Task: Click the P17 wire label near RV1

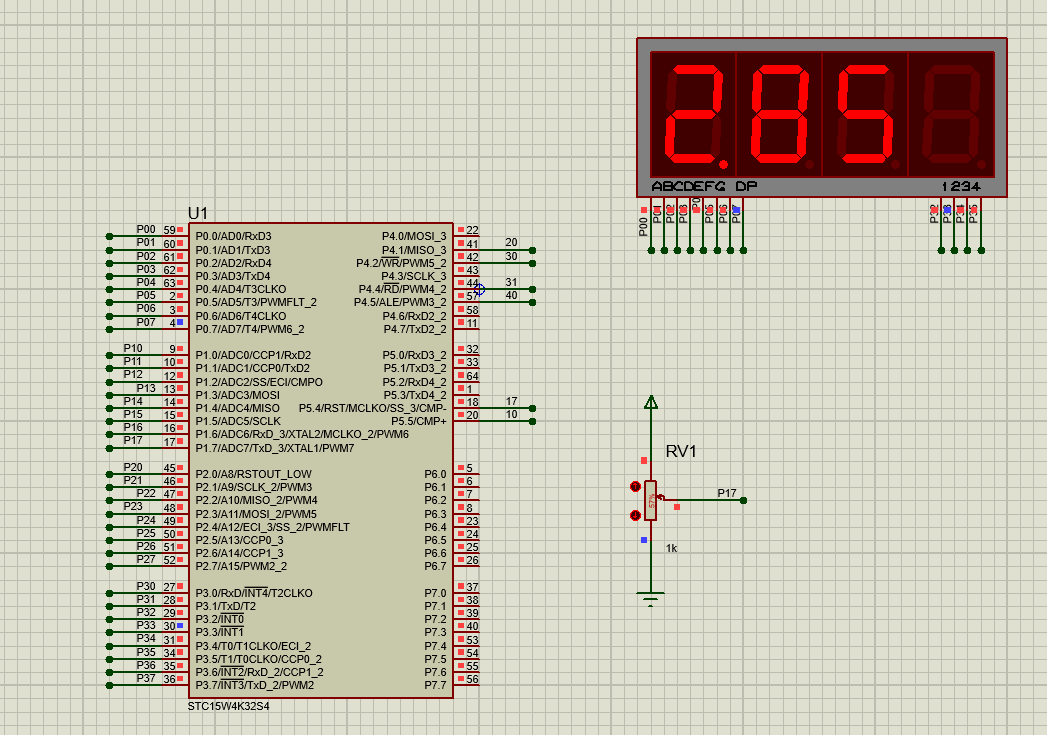Action: click(727, 493)
